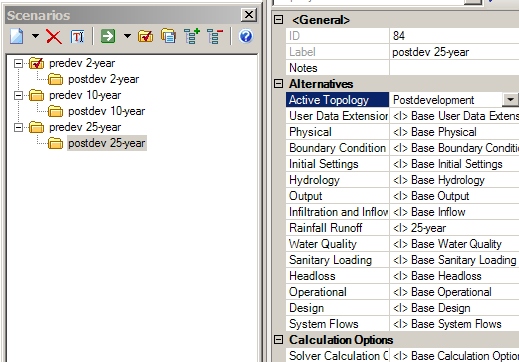Click the ID value 84
The height and width of the screenshot is (362, 519).
pyautogui.click(x=399, y=36)
